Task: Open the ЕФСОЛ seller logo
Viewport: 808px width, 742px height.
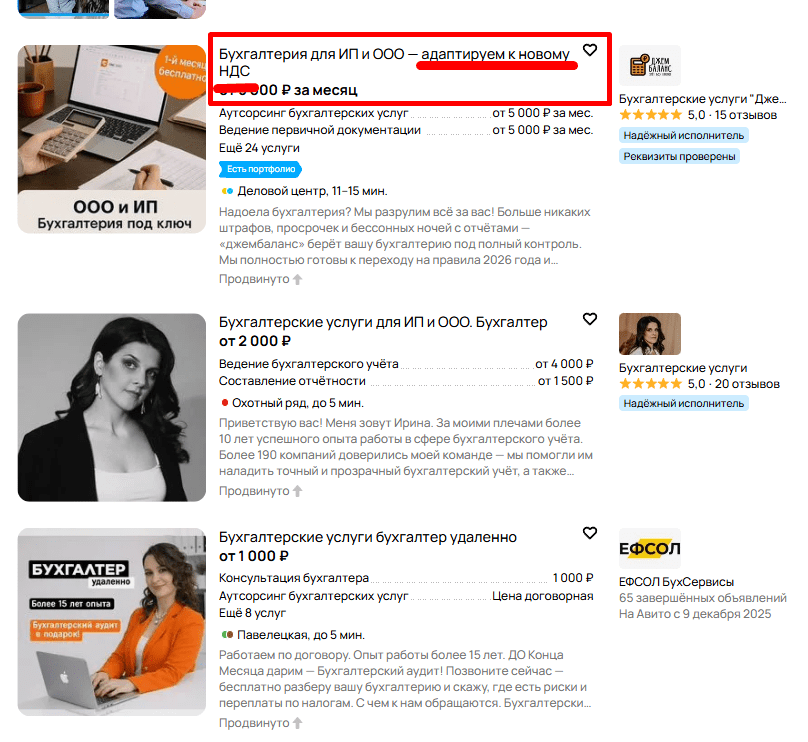Action: coord(649,548)
